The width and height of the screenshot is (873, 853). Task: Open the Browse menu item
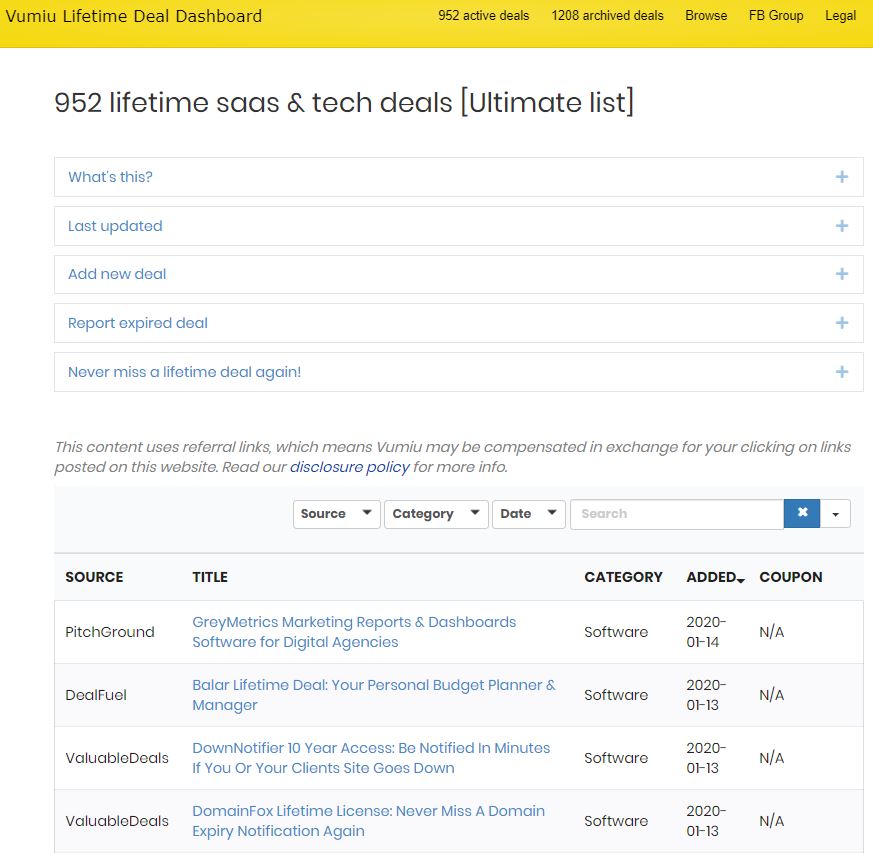[706, 16]
